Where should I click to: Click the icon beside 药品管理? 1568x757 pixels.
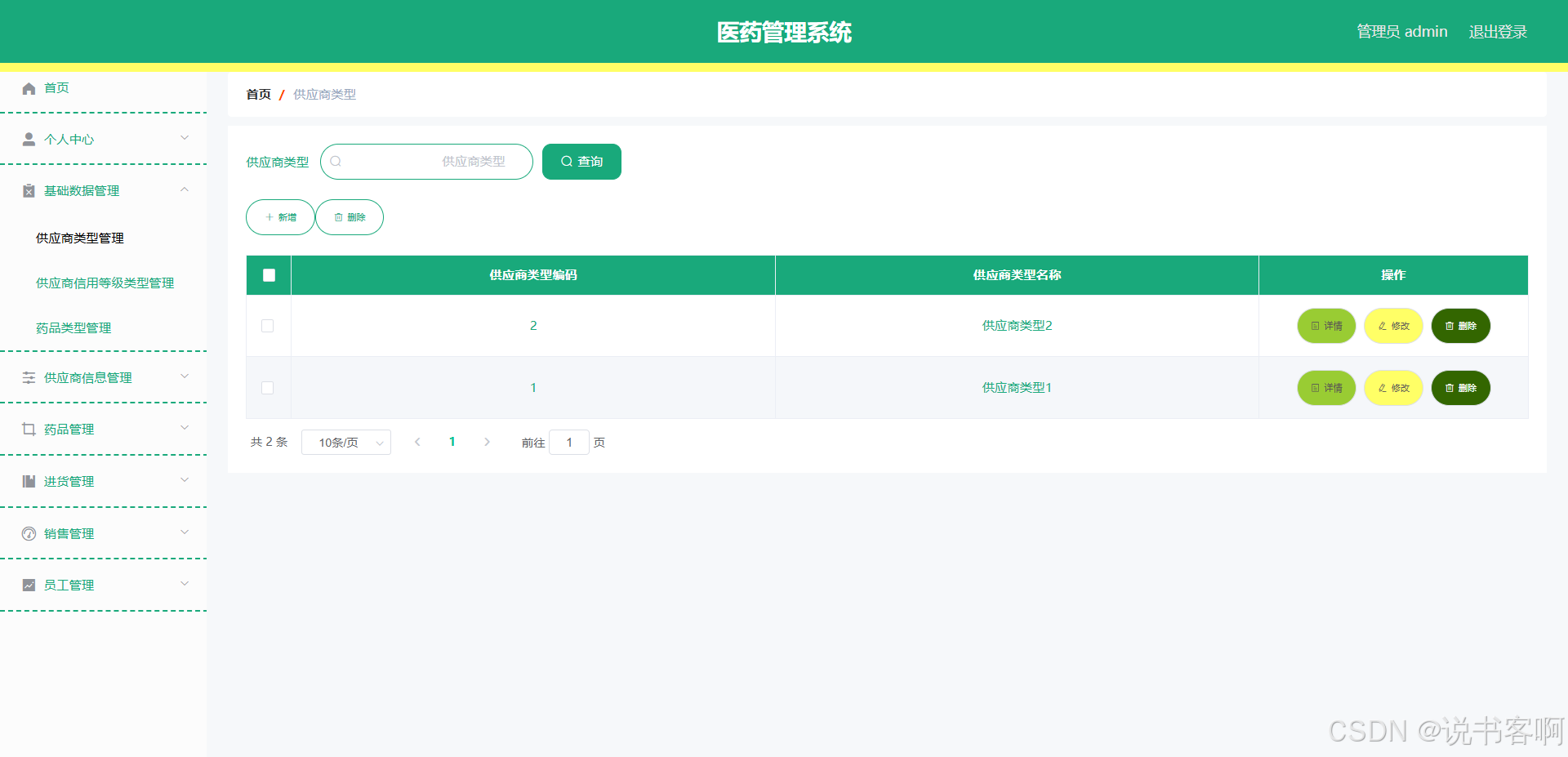coord(29,429)
